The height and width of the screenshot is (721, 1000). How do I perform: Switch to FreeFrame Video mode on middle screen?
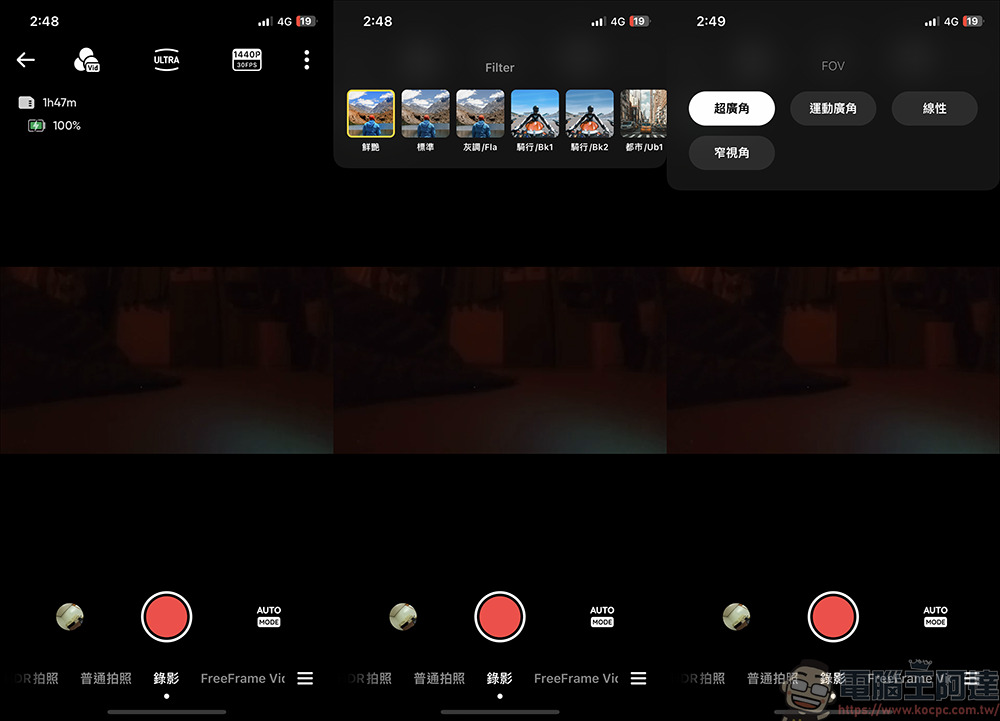[x=575, y=678]
